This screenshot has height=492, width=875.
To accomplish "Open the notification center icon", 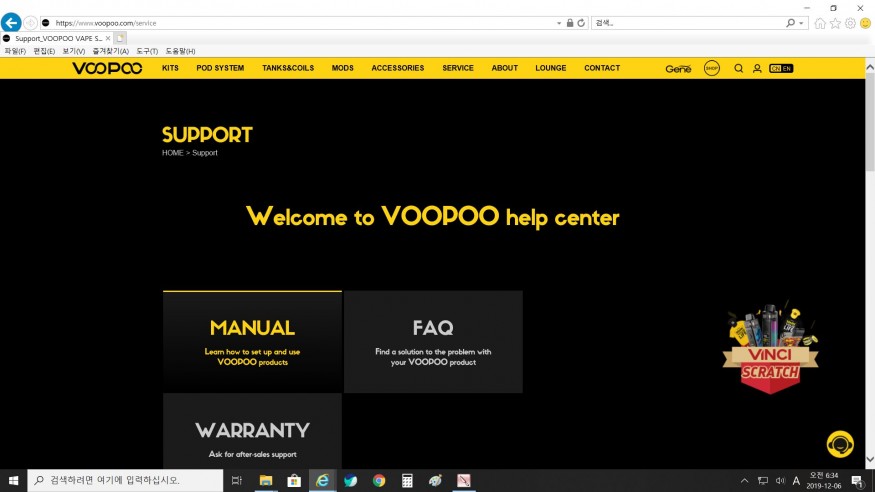I will [857, 480].
